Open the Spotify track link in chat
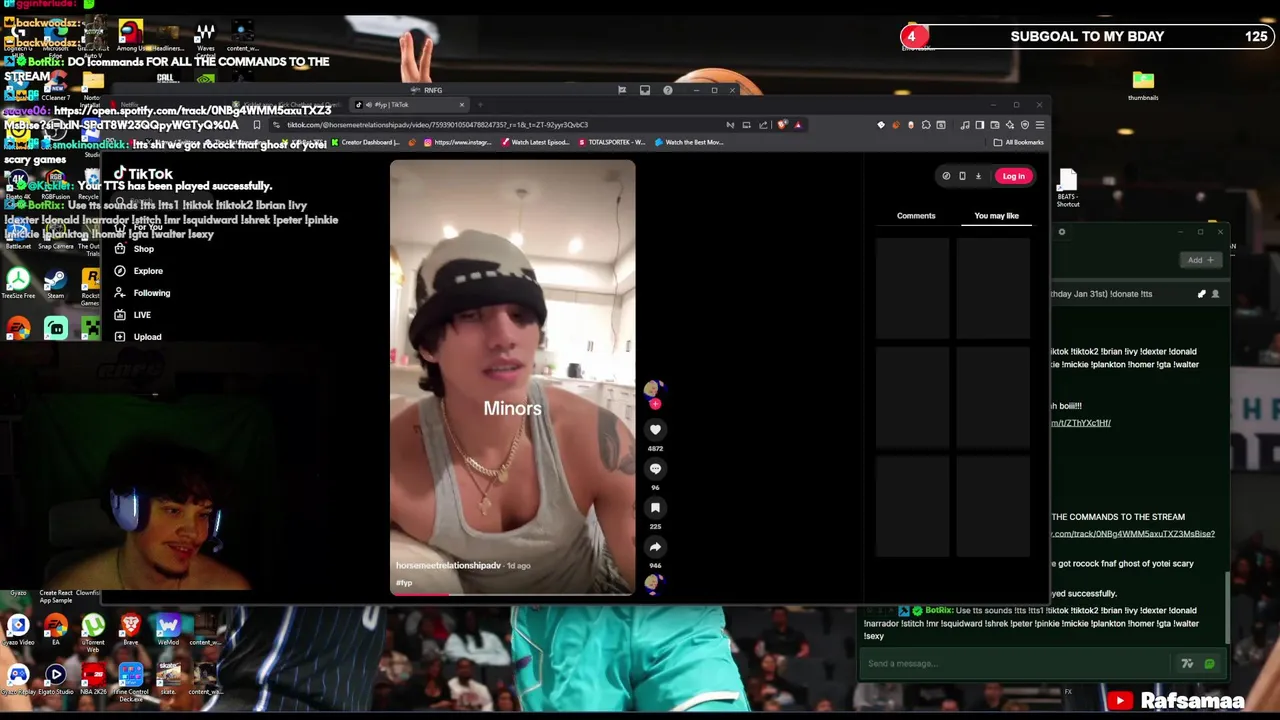The height and width of the screenshot is (720, 1280). (1133, 534)
